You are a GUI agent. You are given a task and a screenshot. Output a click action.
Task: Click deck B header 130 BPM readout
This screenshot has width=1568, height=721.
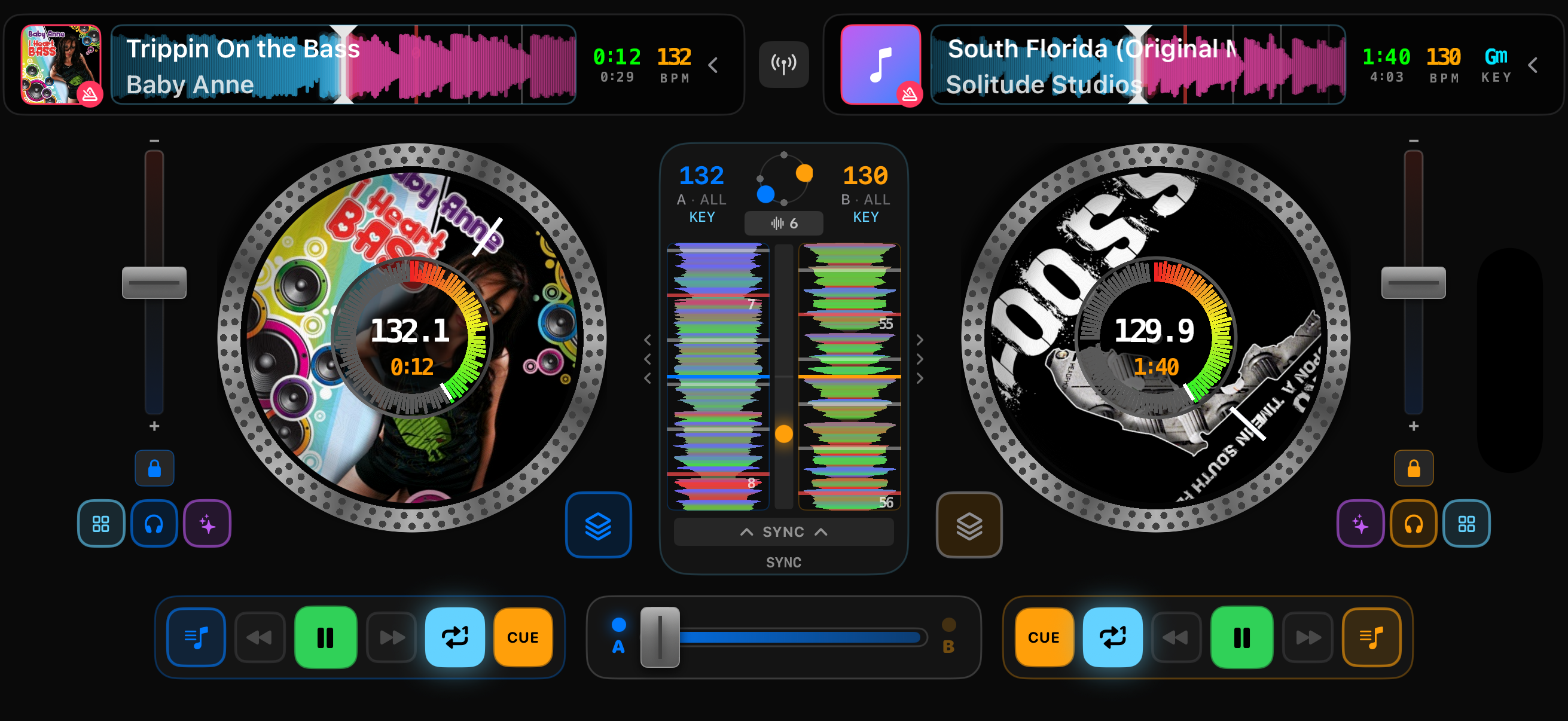(1443, 64)
